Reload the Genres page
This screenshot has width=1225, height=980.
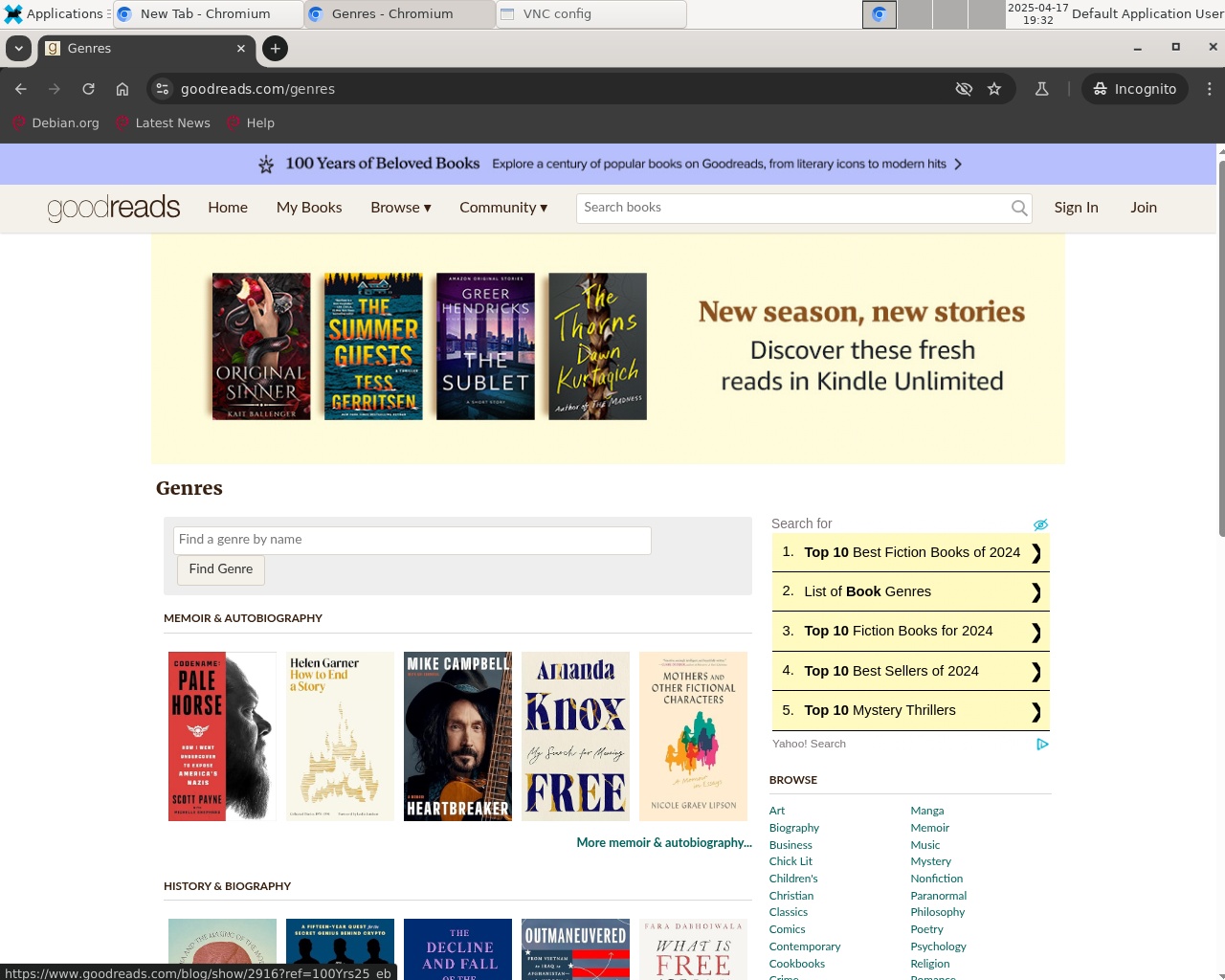88,88
